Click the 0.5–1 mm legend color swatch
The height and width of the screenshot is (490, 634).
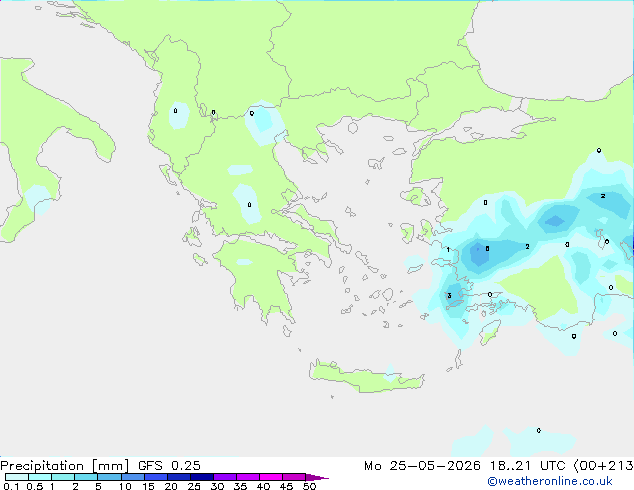40,477
